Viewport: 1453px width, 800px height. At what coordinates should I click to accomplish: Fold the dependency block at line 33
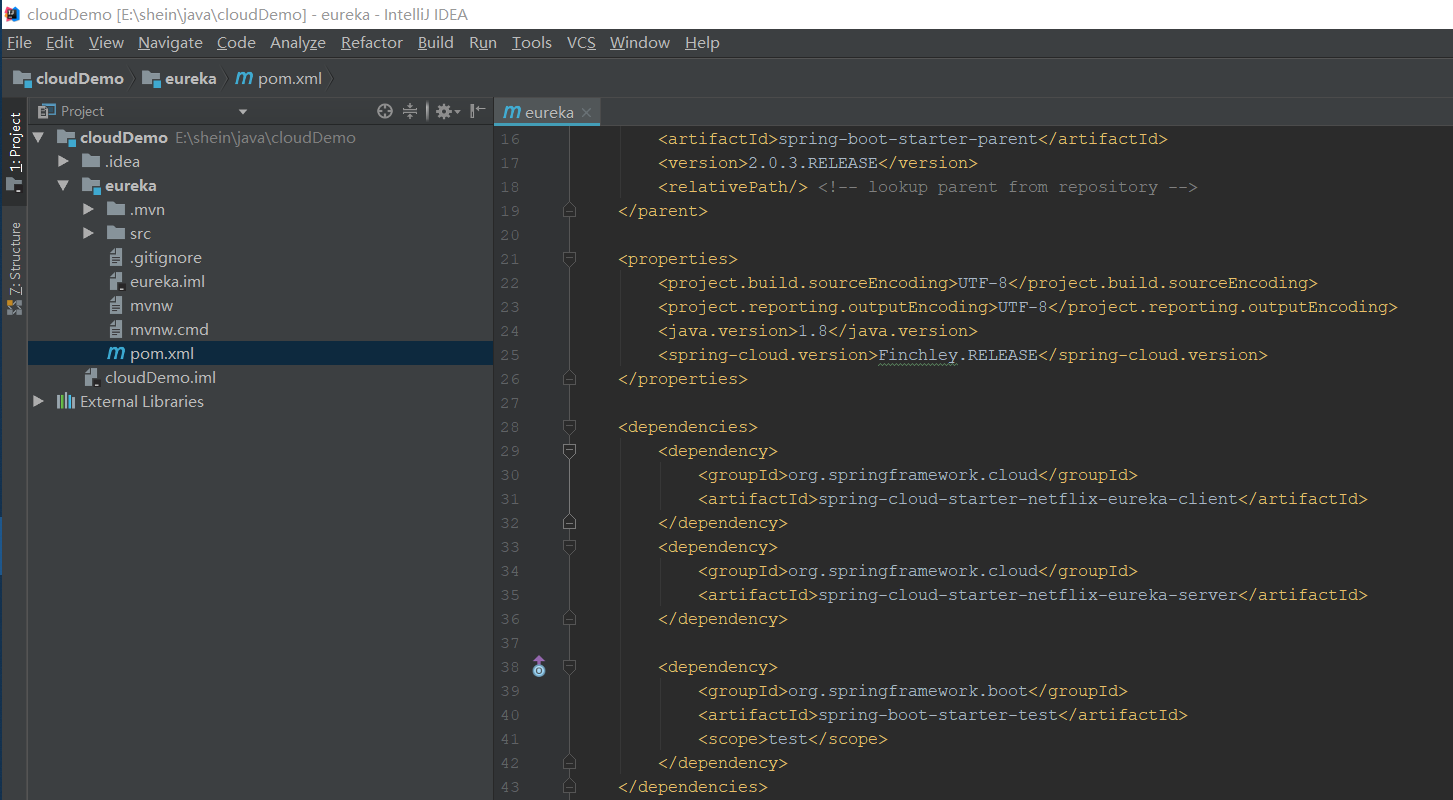click(x=569, y=547)
